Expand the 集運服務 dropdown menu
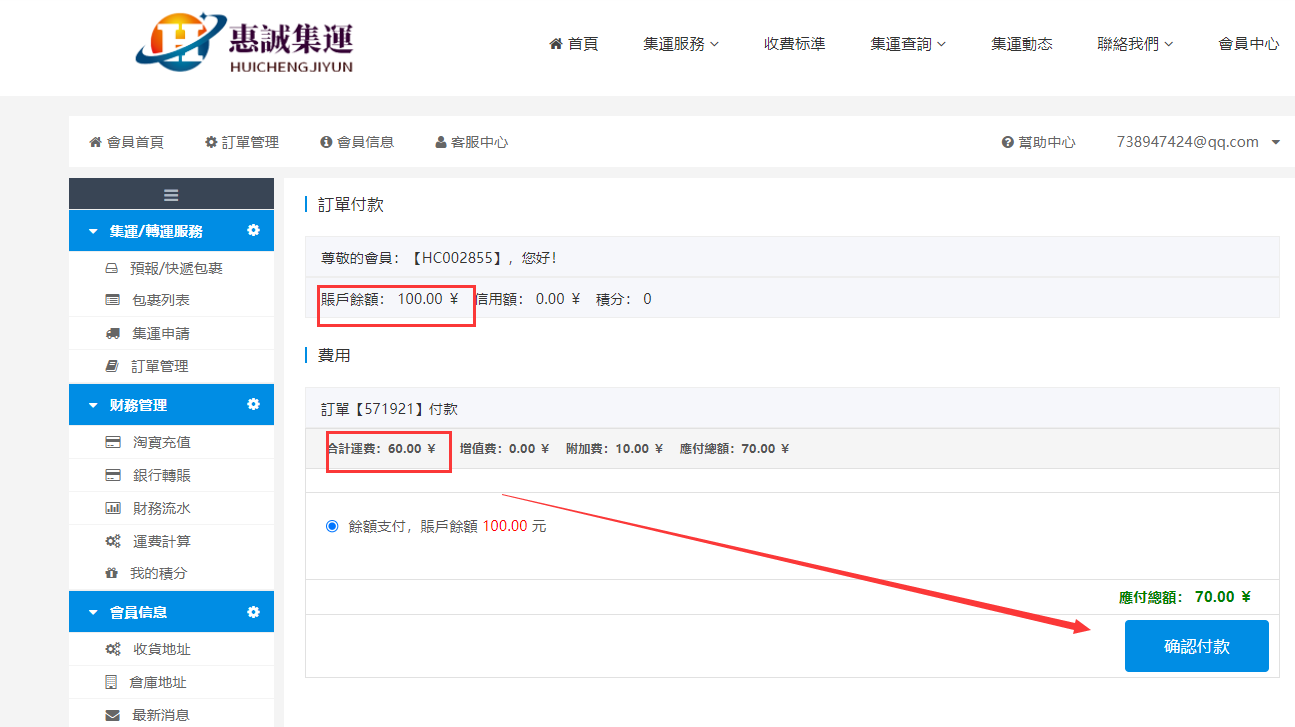The height and width of the screenshot is (727, 1295). (680, 44)
